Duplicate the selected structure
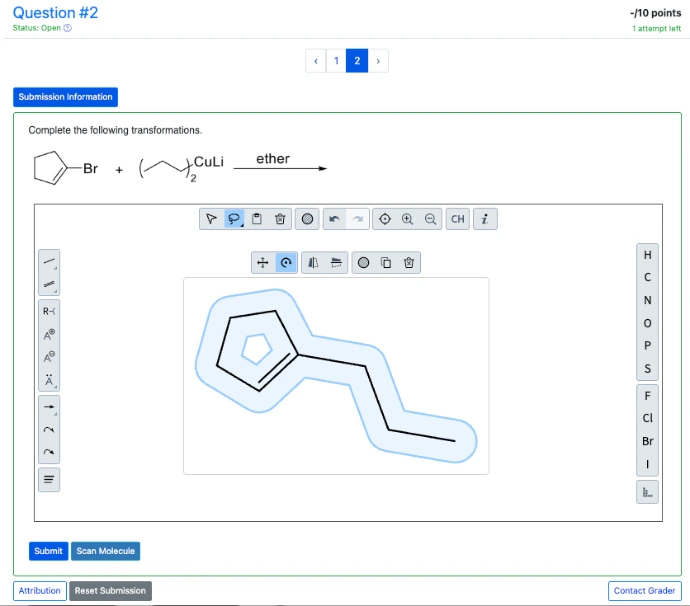This screenshot has height=606, width=690. [x=386, y=263]
